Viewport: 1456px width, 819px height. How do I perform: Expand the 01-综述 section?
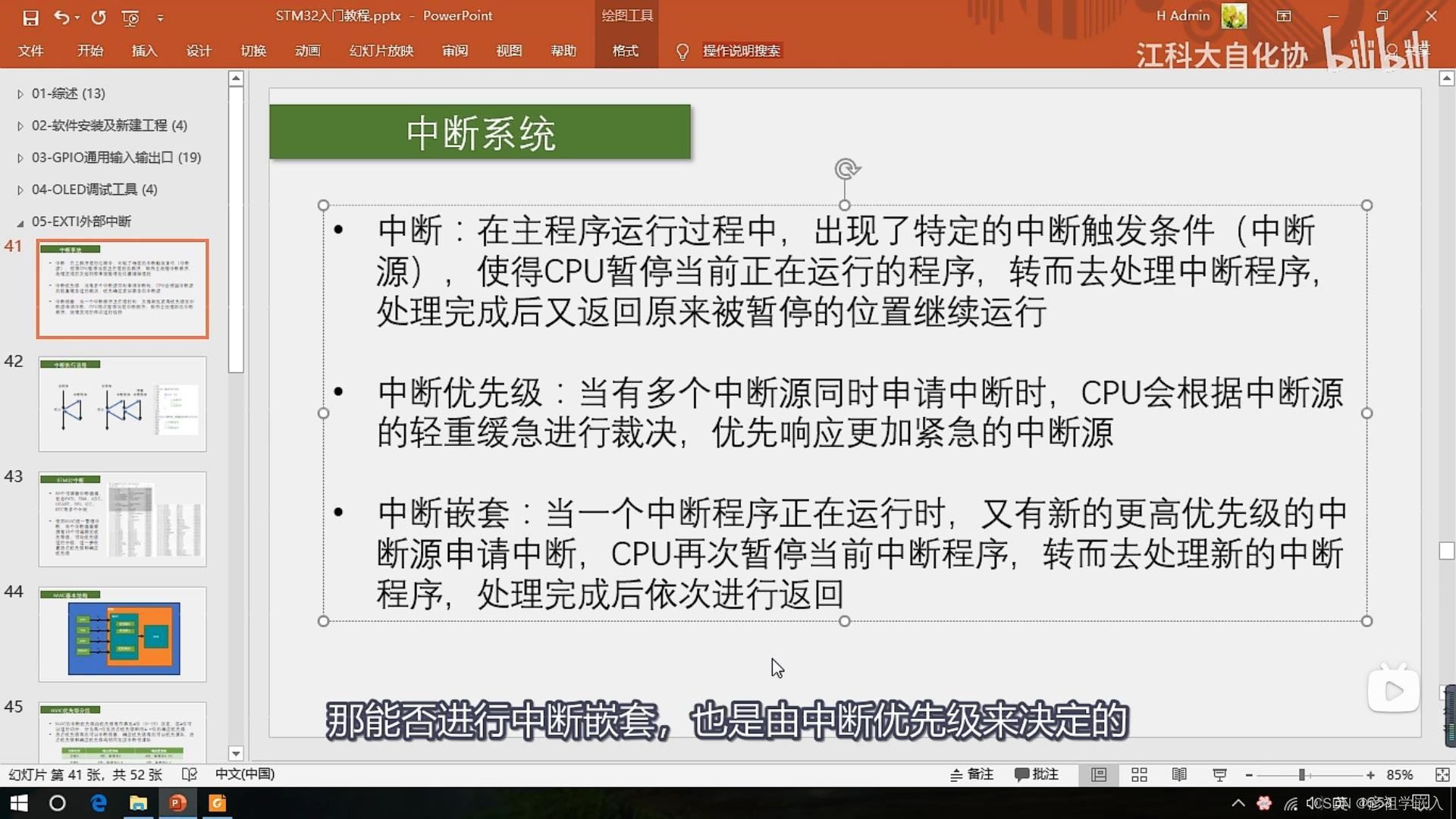[x=20, y=94]
